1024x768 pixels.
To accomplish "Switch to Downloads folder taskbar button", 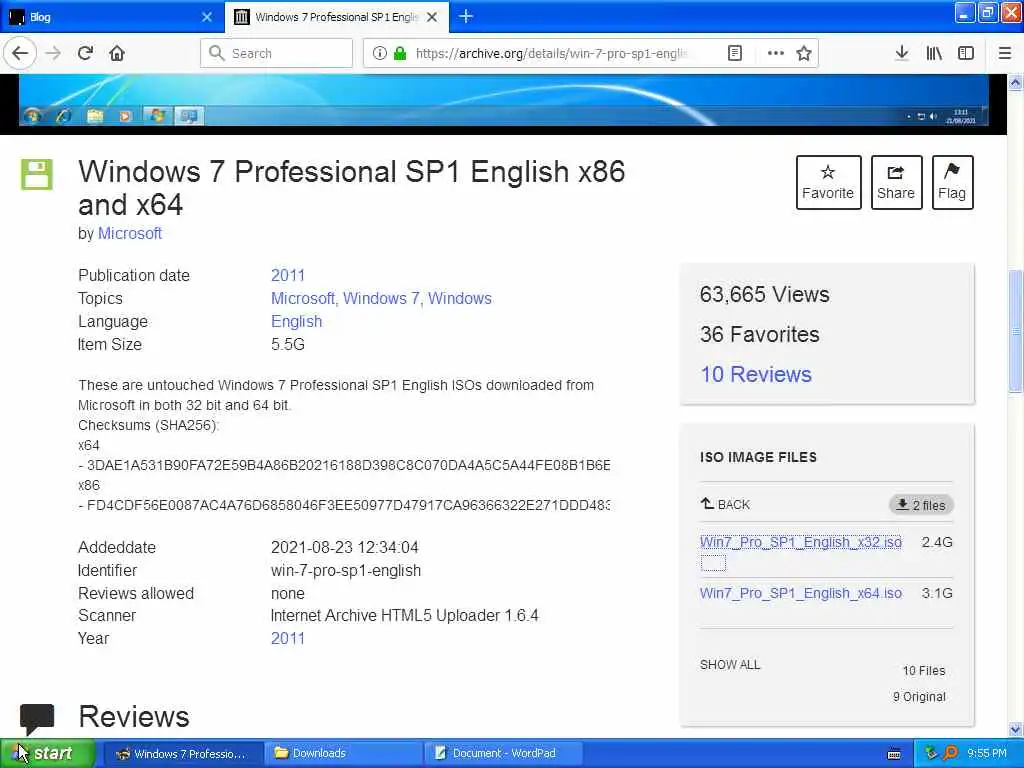I will coord(345,754).
